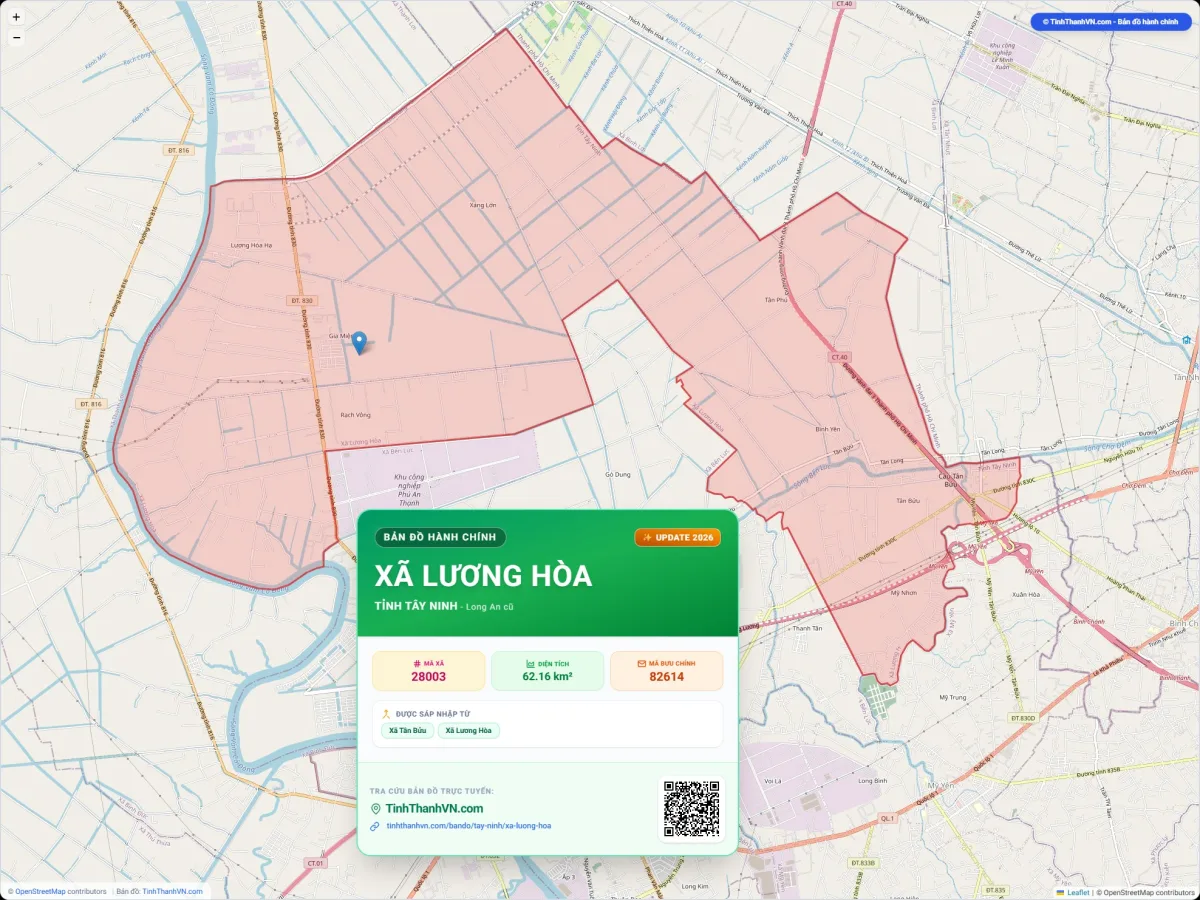The width and height of the screenshot is (1200, 900).
Task: Click the Xuân Hòa map label
Action: point(1025,594)
